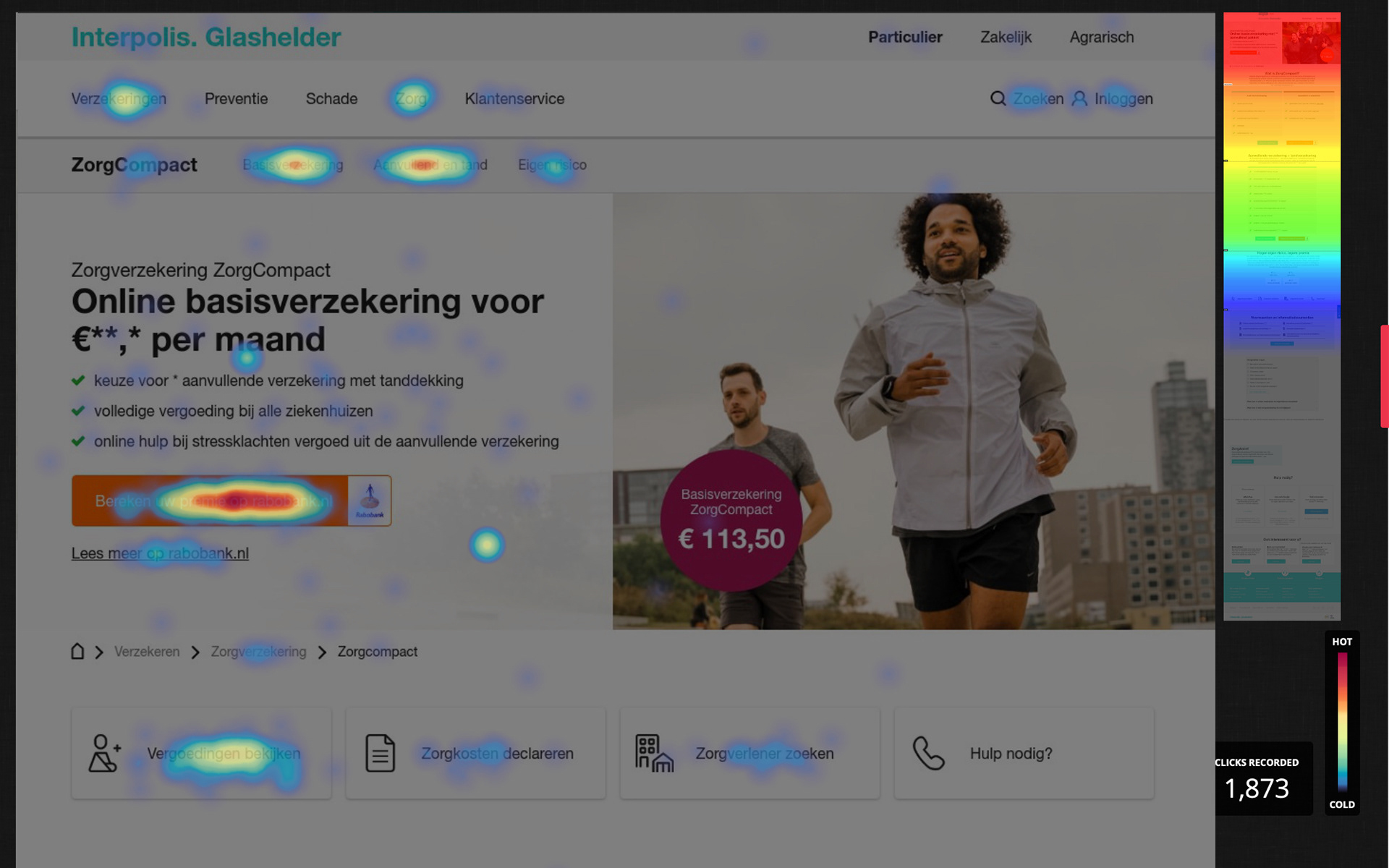Open the Verzekeringen menu
Screen dimensions: 1389x868
click(119, 98)
